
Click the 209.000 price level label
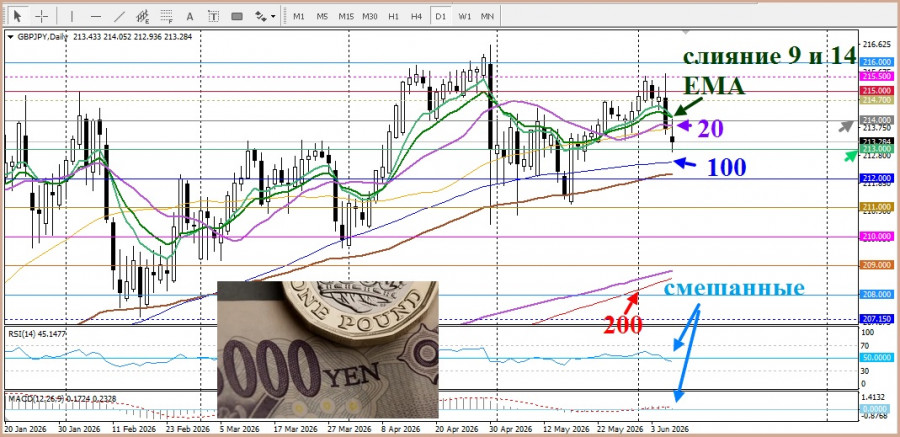coord(876,265)
